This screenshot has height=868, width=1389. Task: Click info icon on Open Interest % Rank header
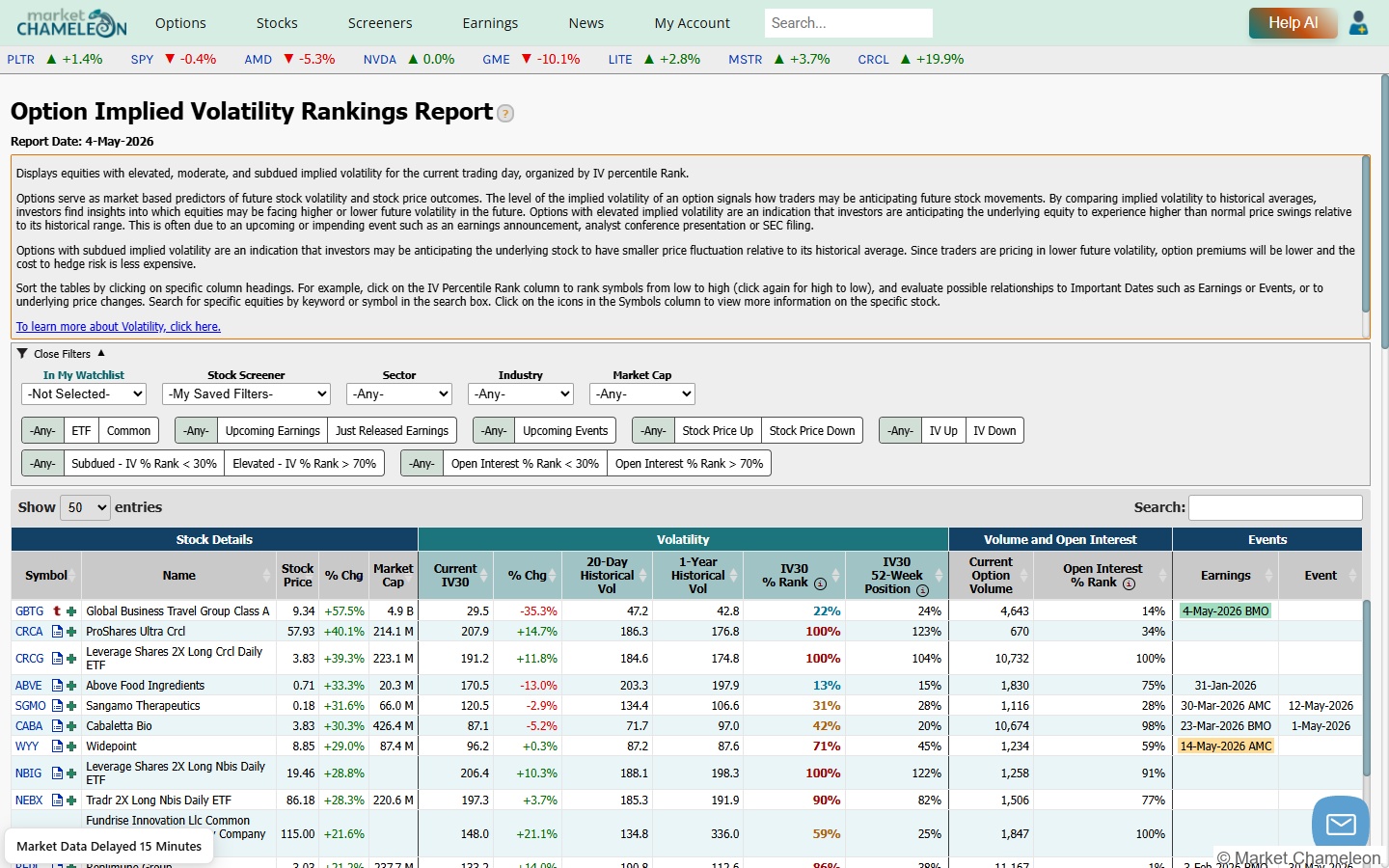coord(1129,583)
